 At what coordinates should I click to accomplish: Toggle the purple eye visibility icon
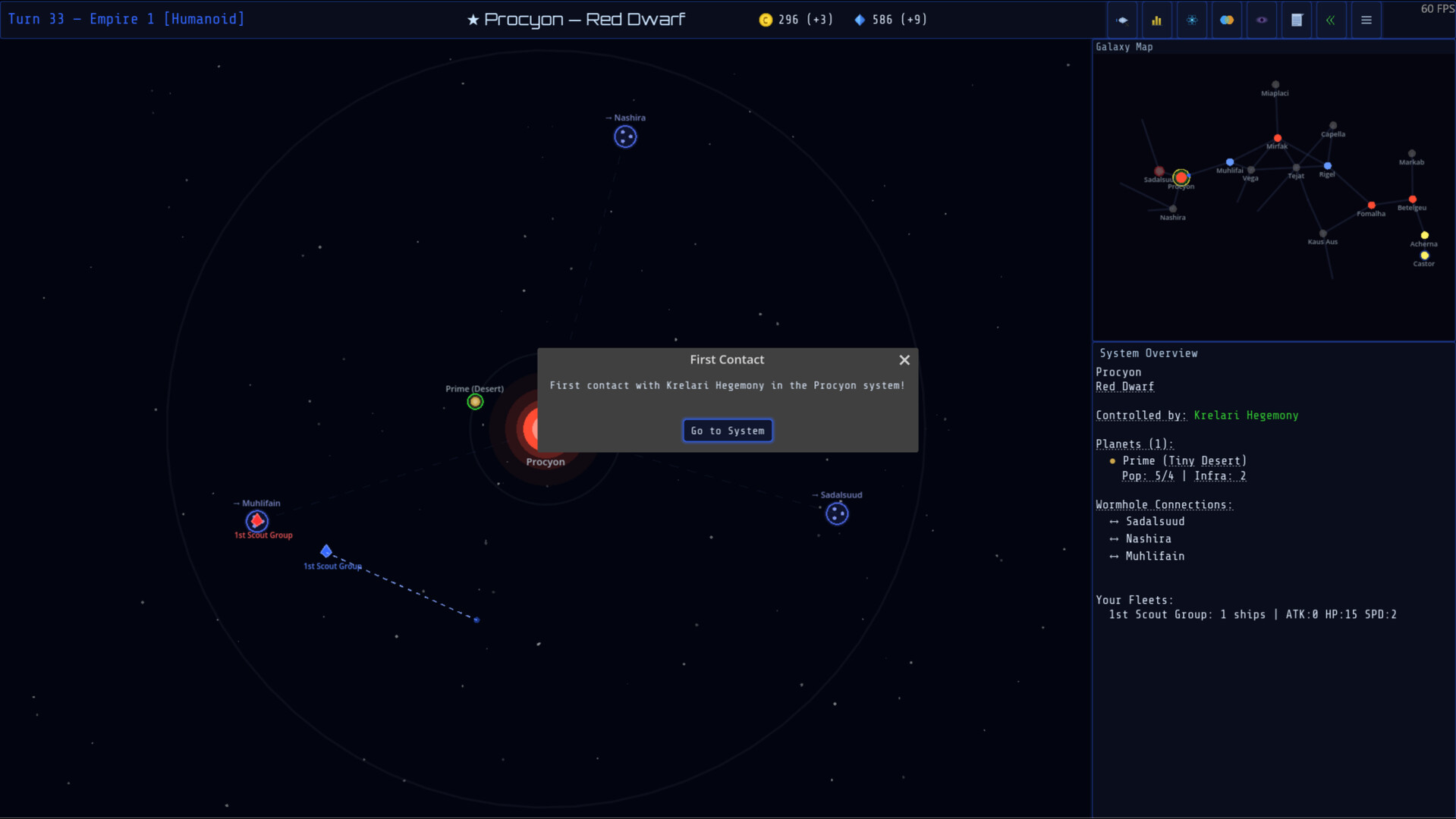[x=1262, y=20]
